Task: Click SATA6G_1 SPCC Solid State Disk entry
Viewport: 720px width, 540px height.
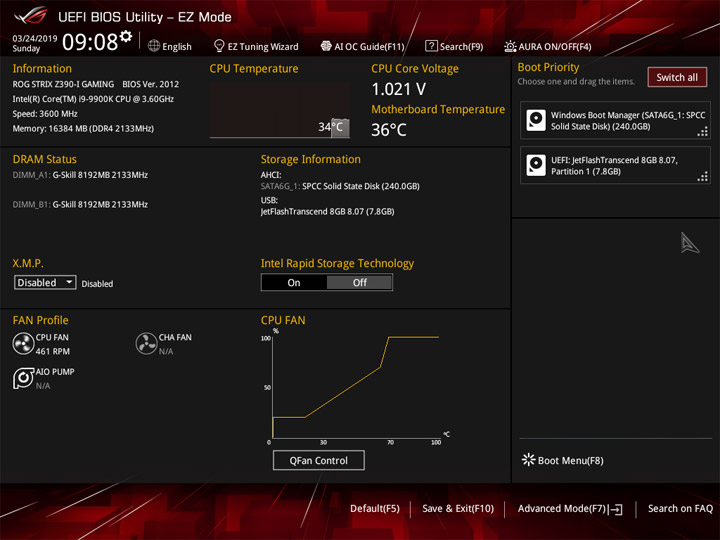Action: click(340, 186)
